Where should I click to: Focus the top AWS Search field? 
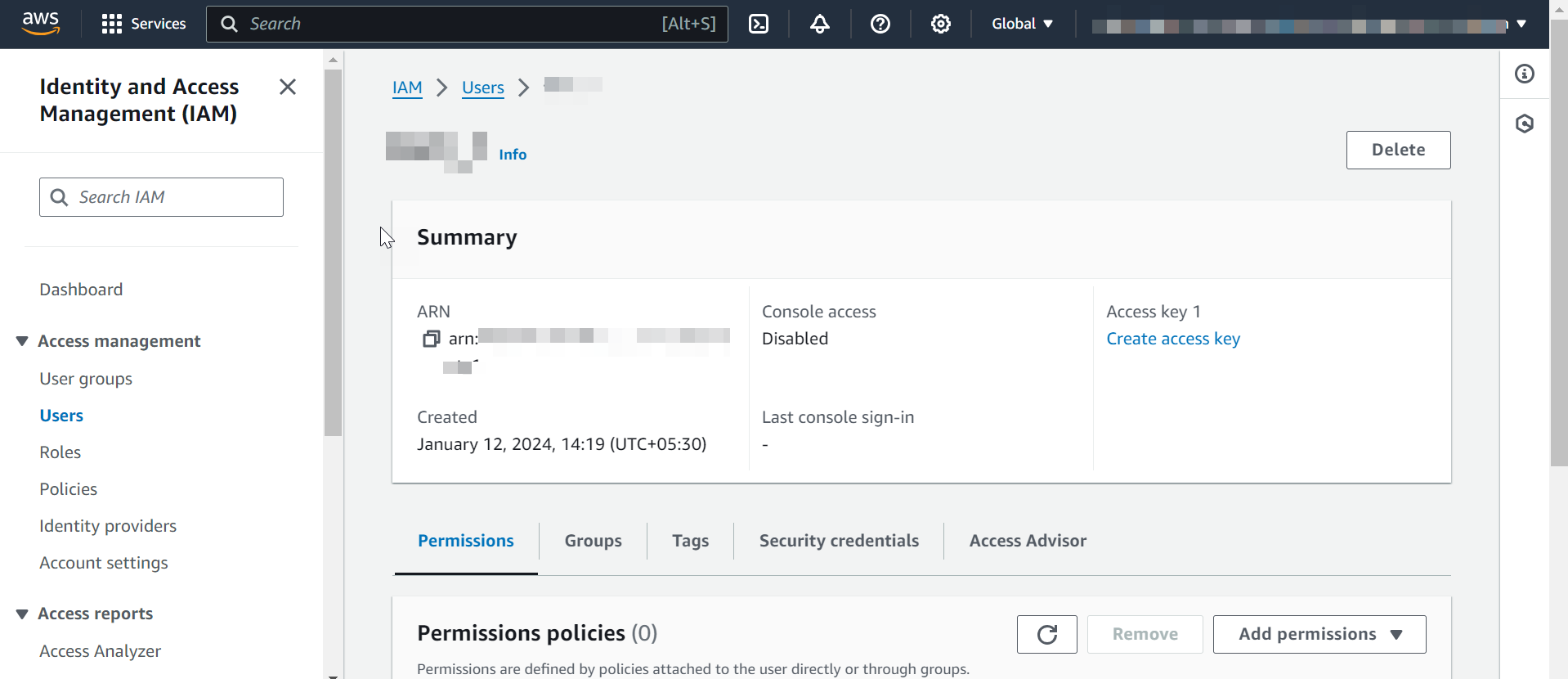pyautogui.click(x=467, y=24)
